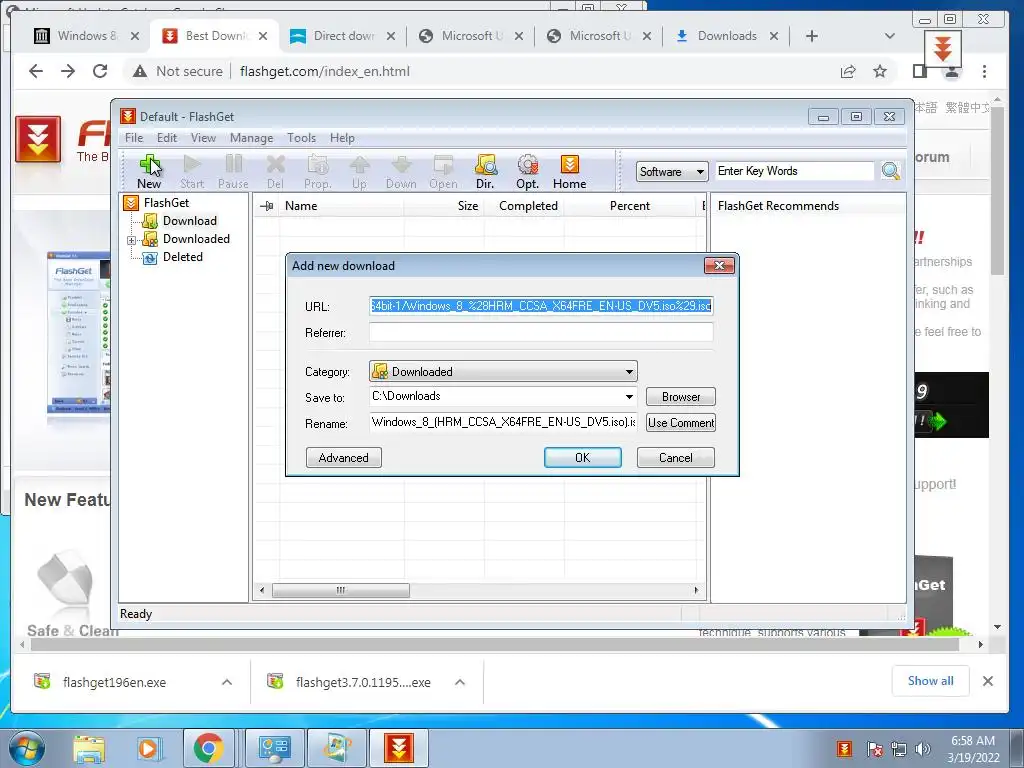Viewport: 1024px width, 768px height.
Task: Click the search magnifier icon in FlashGet
Action: tap(891, 171)
